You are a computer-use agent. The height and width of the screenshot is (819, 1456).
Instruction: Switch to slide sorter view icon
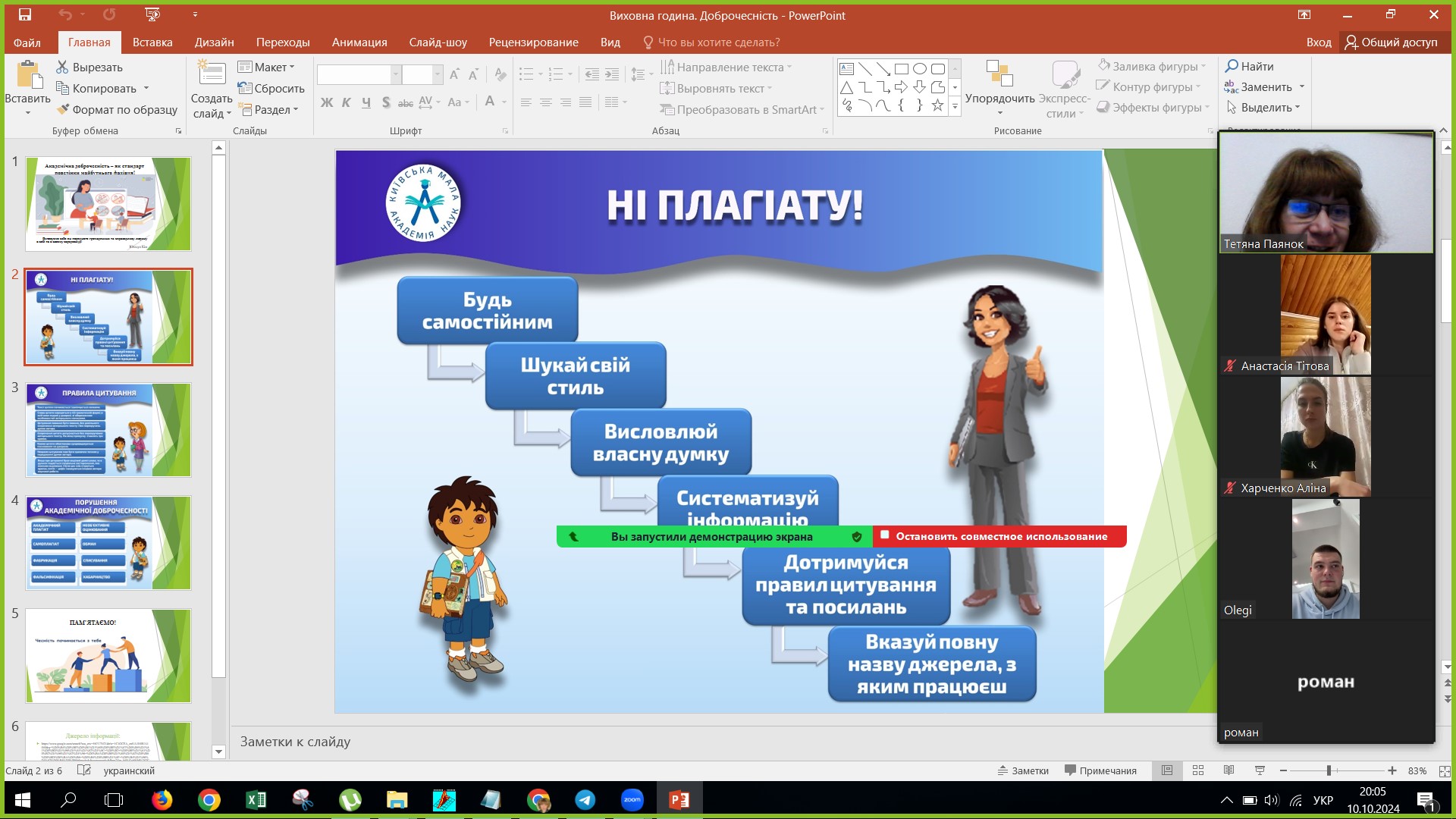pyautogui.click(x=1198, y=770)
